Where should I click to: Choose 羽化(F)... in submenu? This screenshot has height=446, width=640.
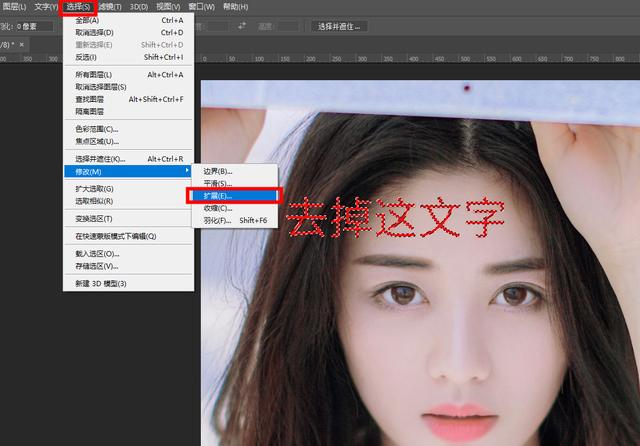(235, 220)
